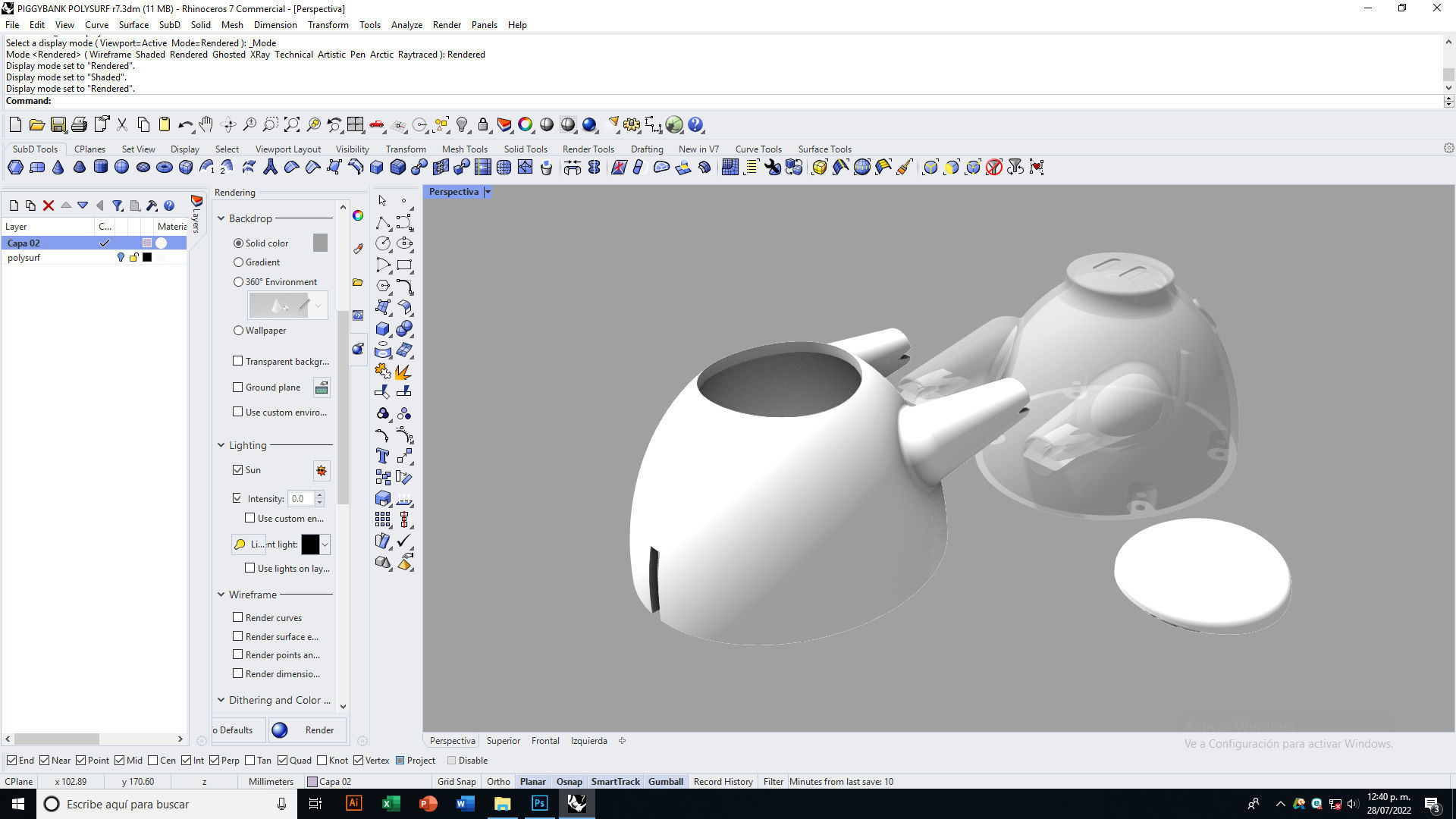1456x819 pixels.
Task: Collapse the Backdrop section
Action: pos(221,218)
